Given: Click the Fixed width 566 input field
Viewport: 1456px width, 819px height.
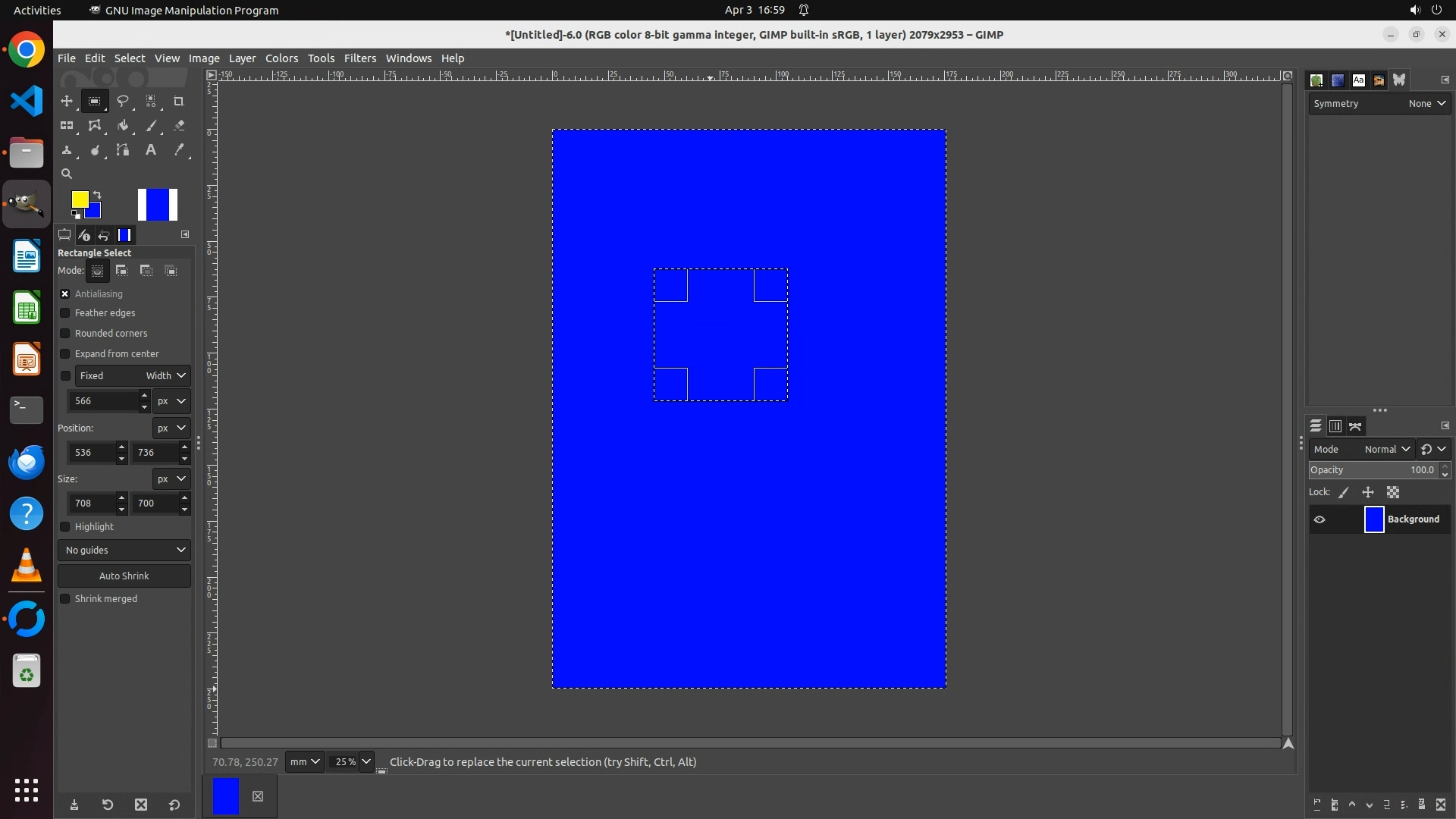Looking at the screenshot, I should click(x=102, y=401).
